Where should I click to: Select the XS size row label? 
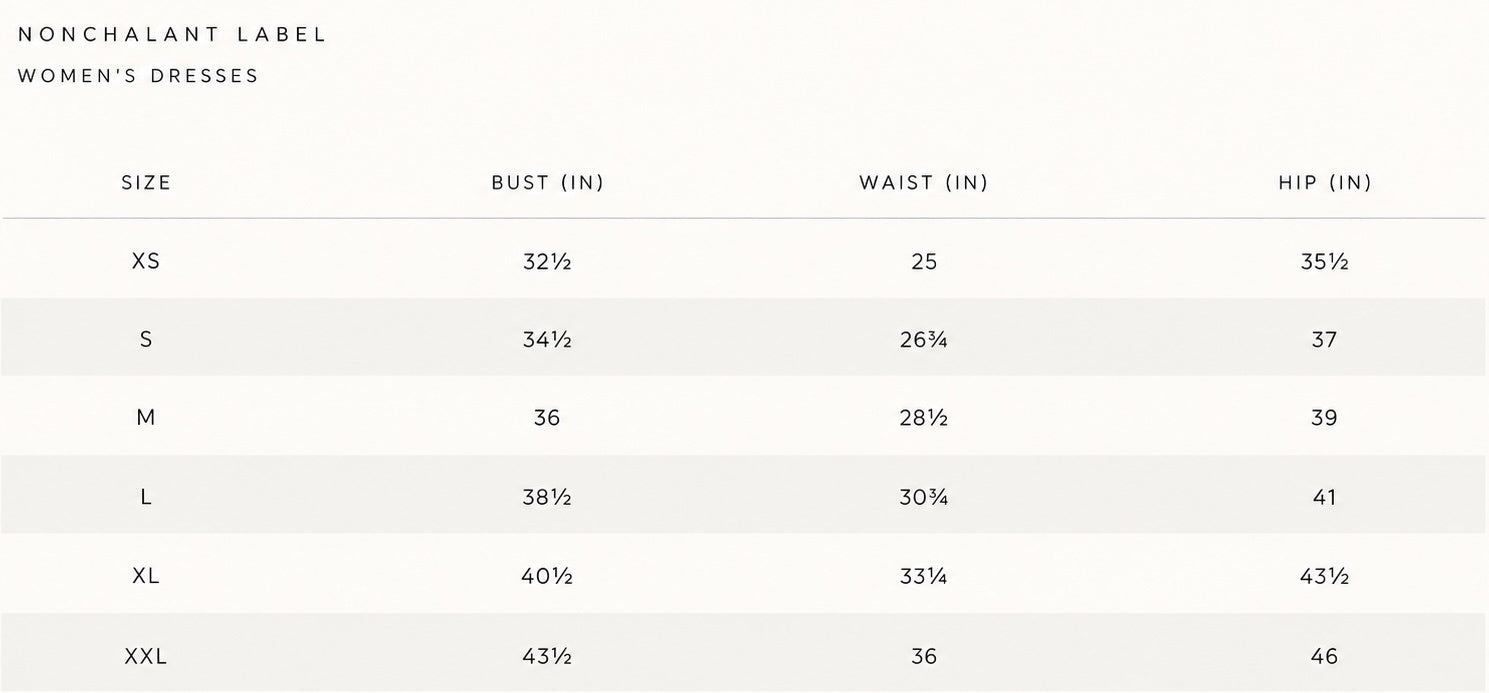point(146,261)
